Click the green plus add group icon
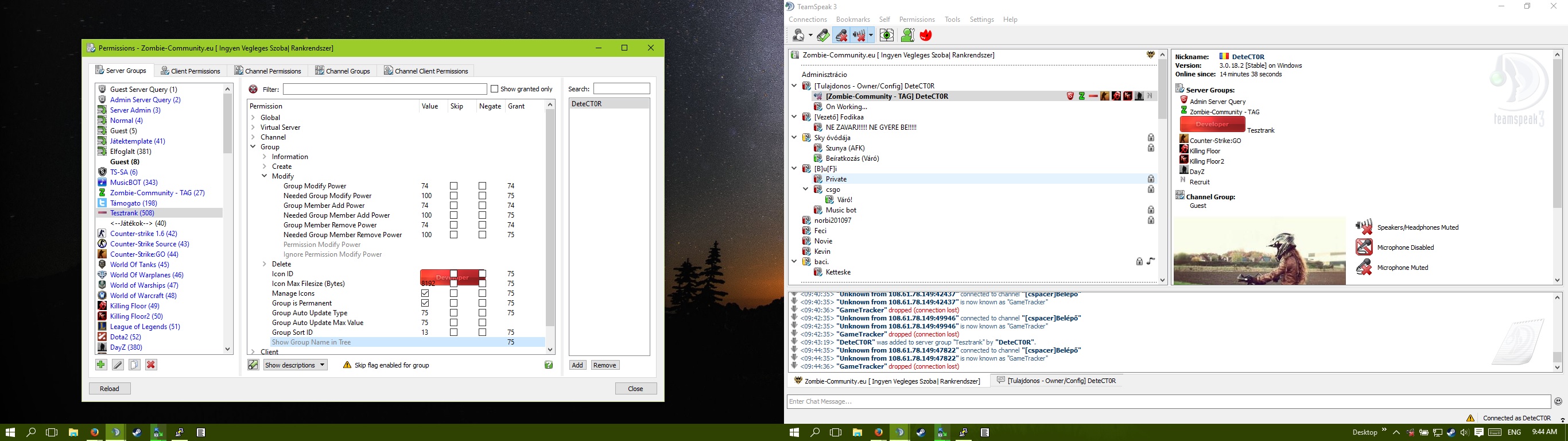The image size is (1568, 441). [x=101, y=365]
